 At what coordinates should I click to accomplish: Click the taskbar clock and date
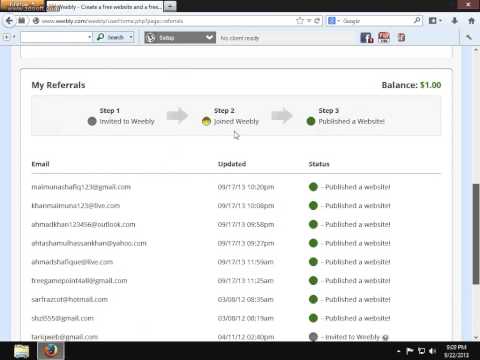[456, 351]
